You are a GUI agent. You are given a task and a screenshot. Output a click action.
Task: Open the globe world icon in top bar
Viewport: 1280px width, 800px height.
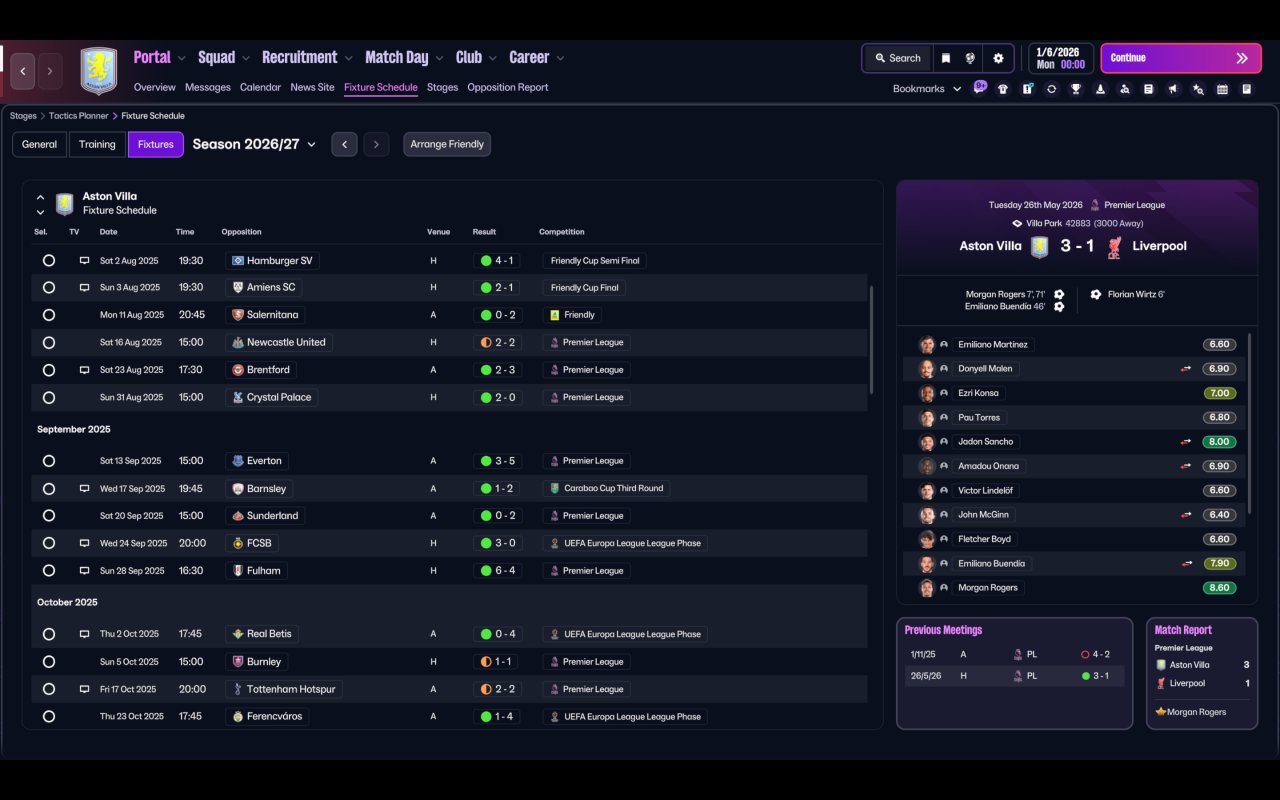[970, 58]
